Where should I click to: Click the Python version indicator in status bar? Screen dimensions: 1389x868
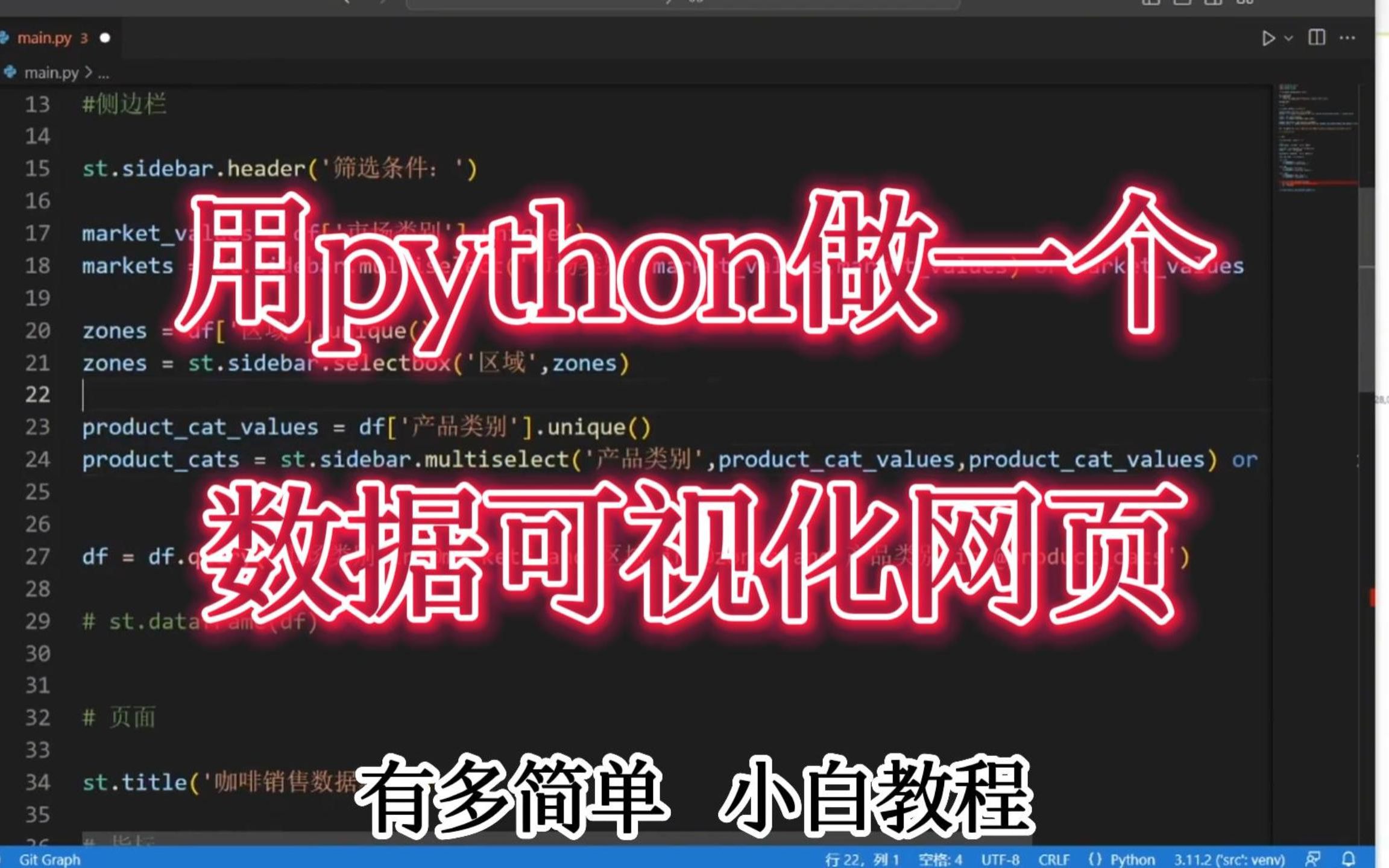pyautogui.click(x=1220, y=859)
